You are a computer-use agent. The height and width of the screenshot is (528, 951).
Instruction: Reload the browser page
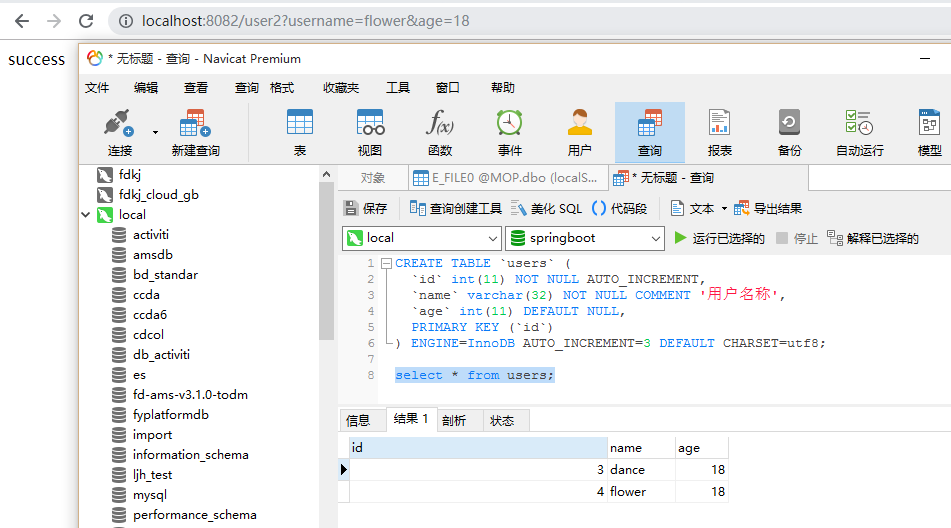(86, 21)
